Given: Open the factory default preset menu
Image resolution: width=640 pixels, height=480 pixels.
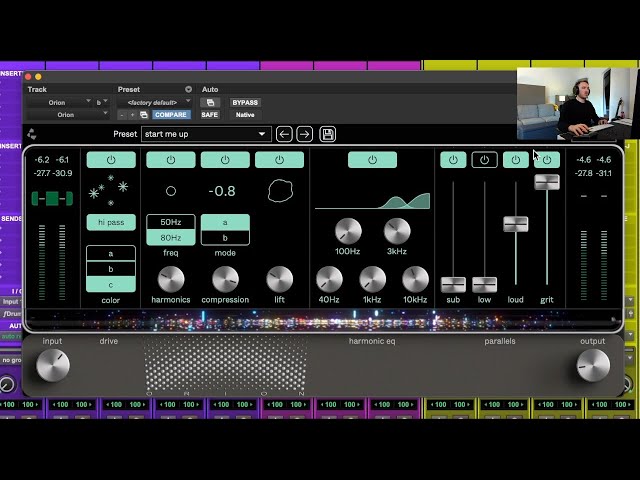Looking at the screenshot, I should [157, 102].
